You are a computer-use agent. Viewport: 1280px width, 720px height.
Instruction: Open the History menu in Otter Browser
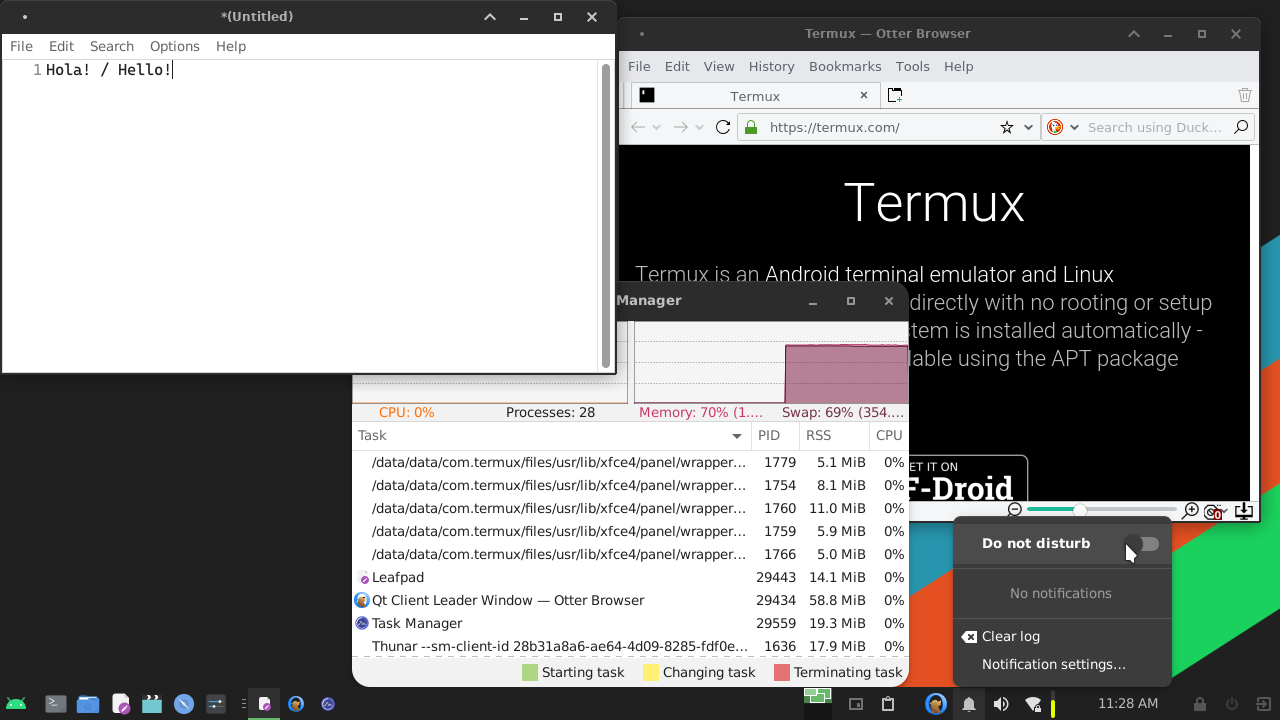tap(771, 66)
